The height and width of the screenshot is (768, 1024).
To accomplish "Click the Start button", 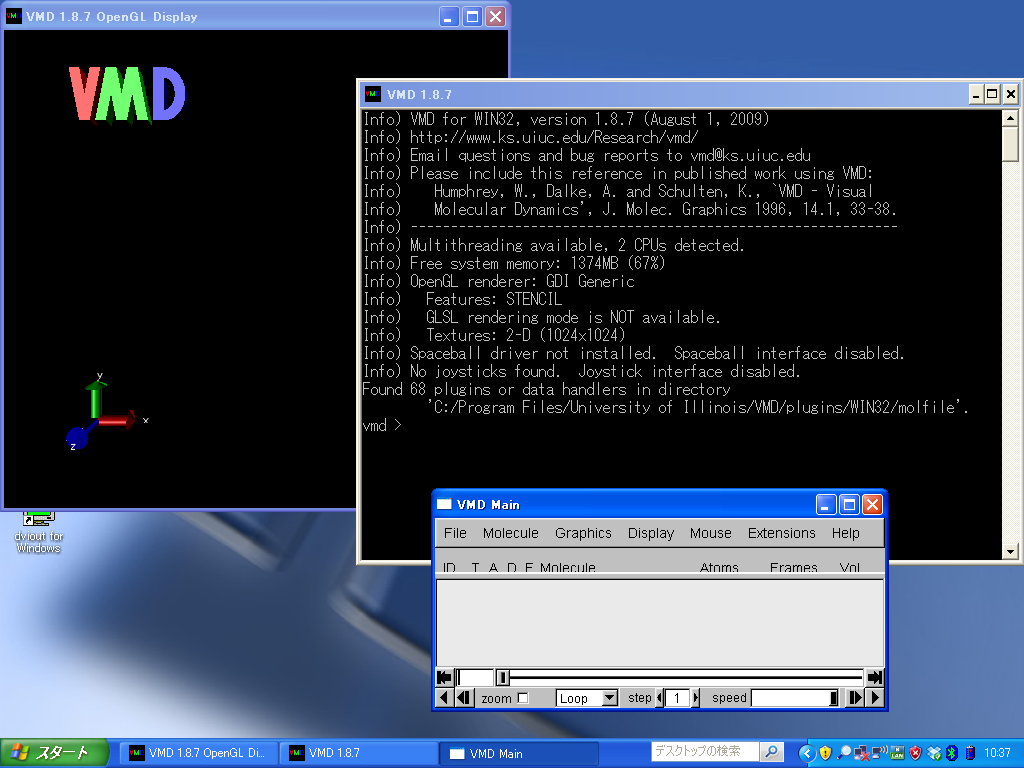I will (x=55, y=753).
